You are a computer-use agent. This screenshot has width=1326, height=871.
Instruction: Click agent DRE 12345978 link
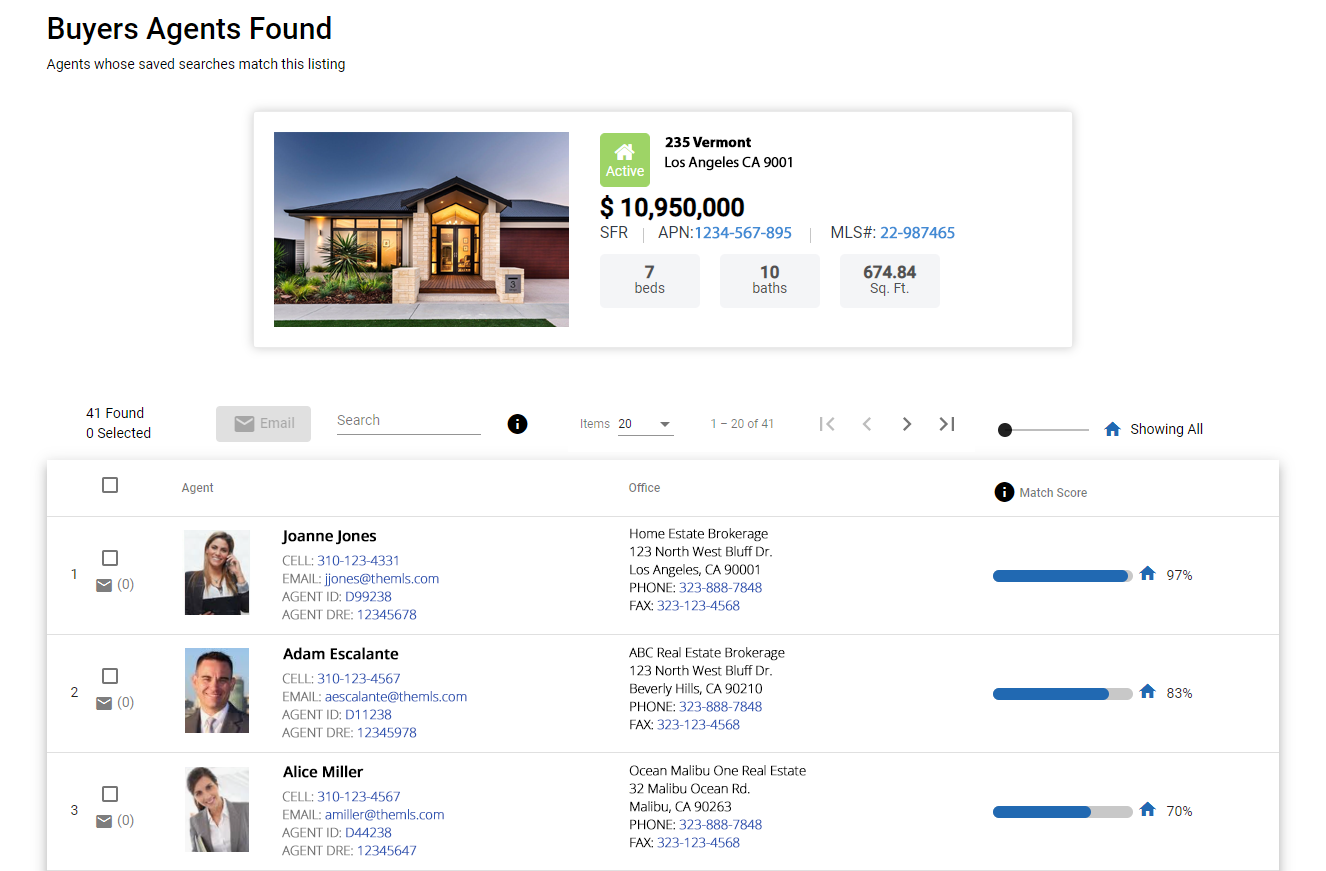pos(387,733)
